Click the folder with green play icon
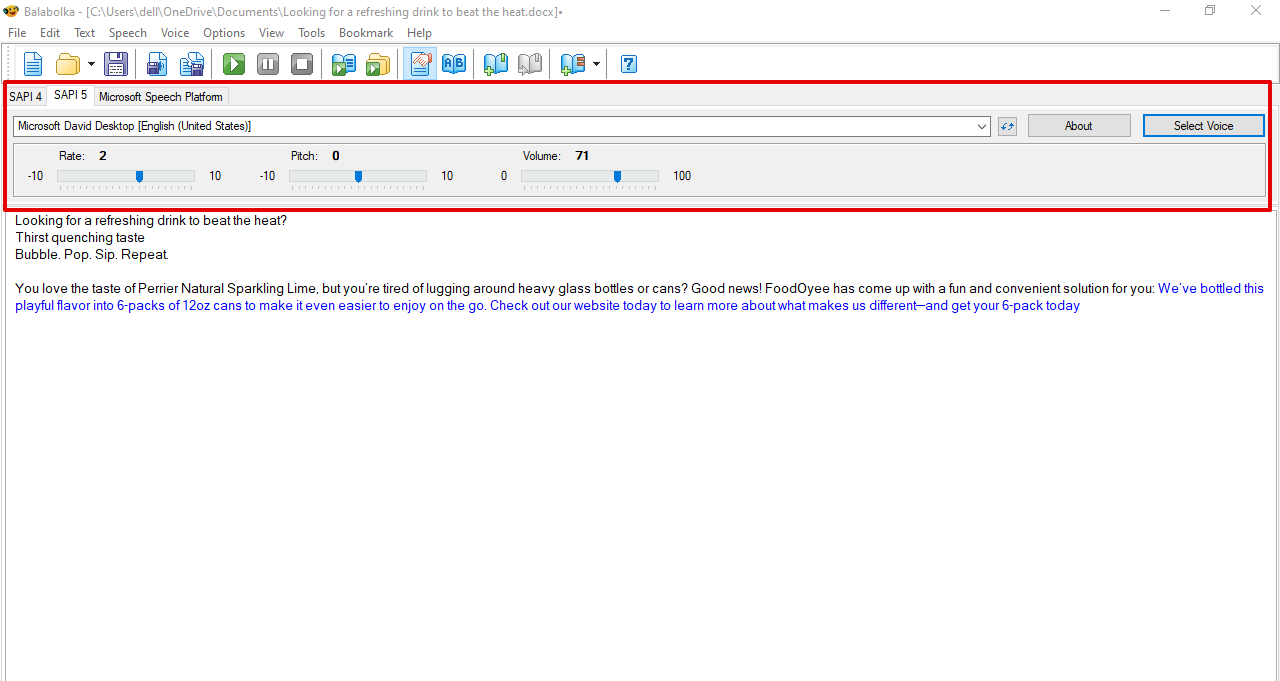Screen dimensions: 1280x681 click(x=378, y=64)
